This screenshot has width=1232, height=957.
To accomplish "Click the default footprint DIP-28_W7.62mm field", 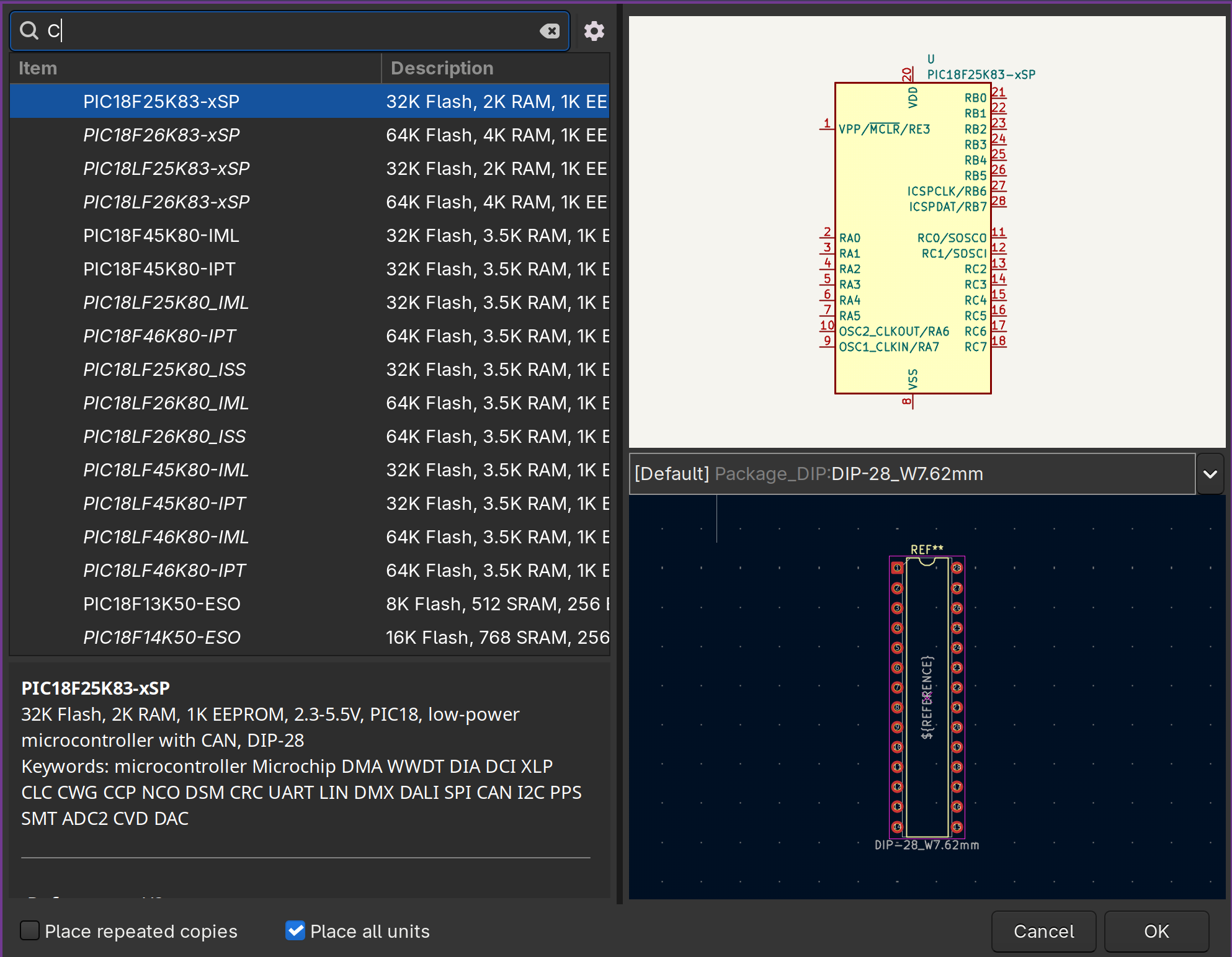I will pos(912,474).
